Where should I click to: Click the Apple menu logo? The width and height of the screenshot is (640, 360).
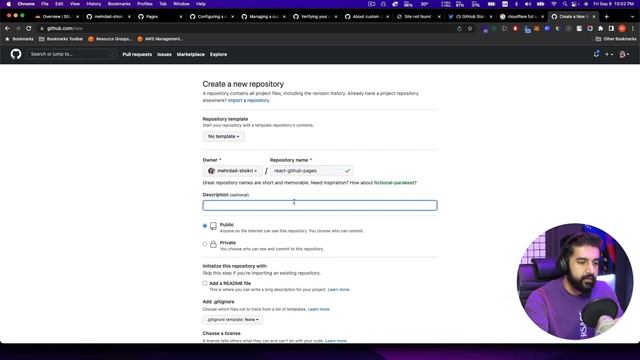click(8, 4)
